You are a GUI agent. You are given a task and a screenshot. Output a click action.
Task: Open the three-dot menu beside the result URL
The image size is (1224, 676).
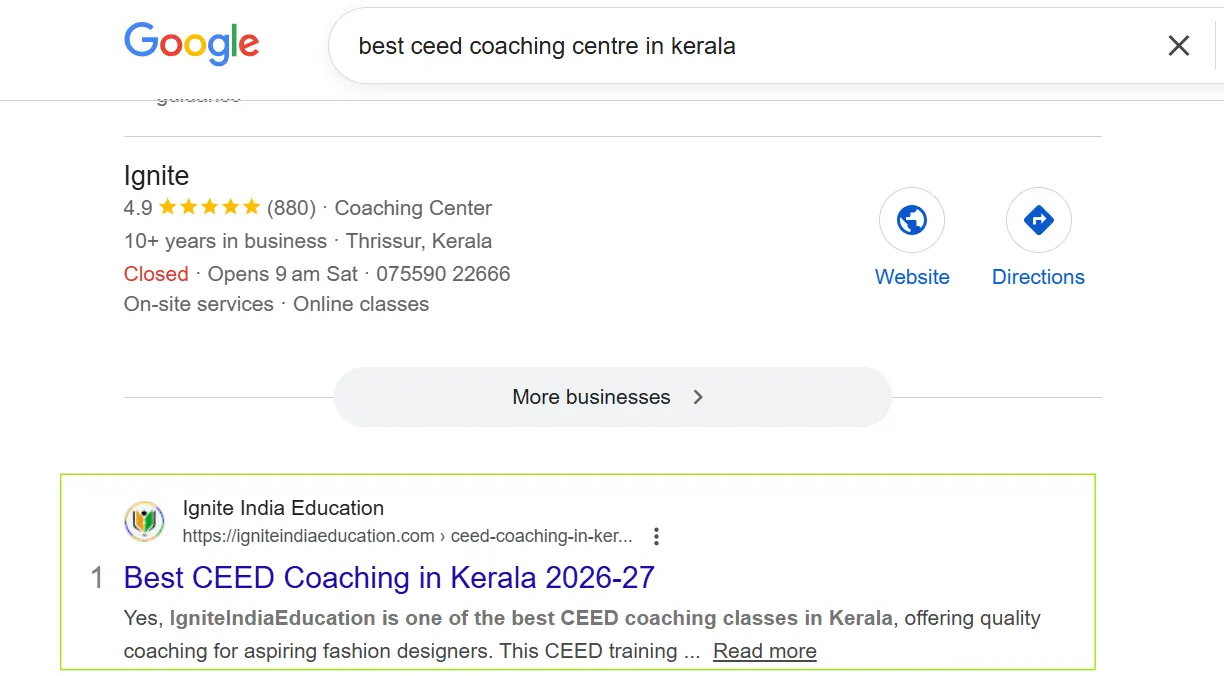[x=656, y=537]
